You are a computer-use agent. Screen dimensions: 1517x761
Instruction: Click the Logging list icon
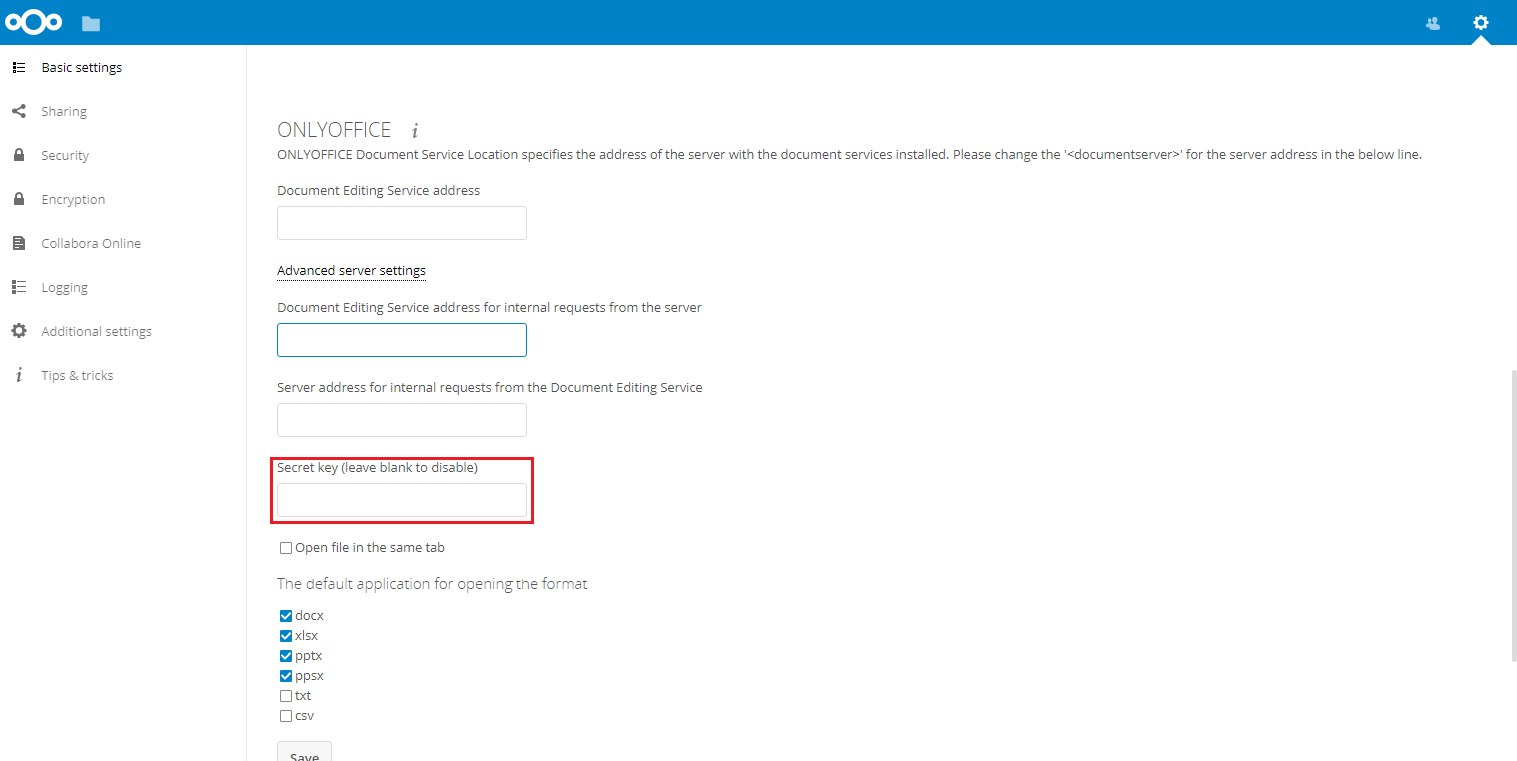click(18, 287)
